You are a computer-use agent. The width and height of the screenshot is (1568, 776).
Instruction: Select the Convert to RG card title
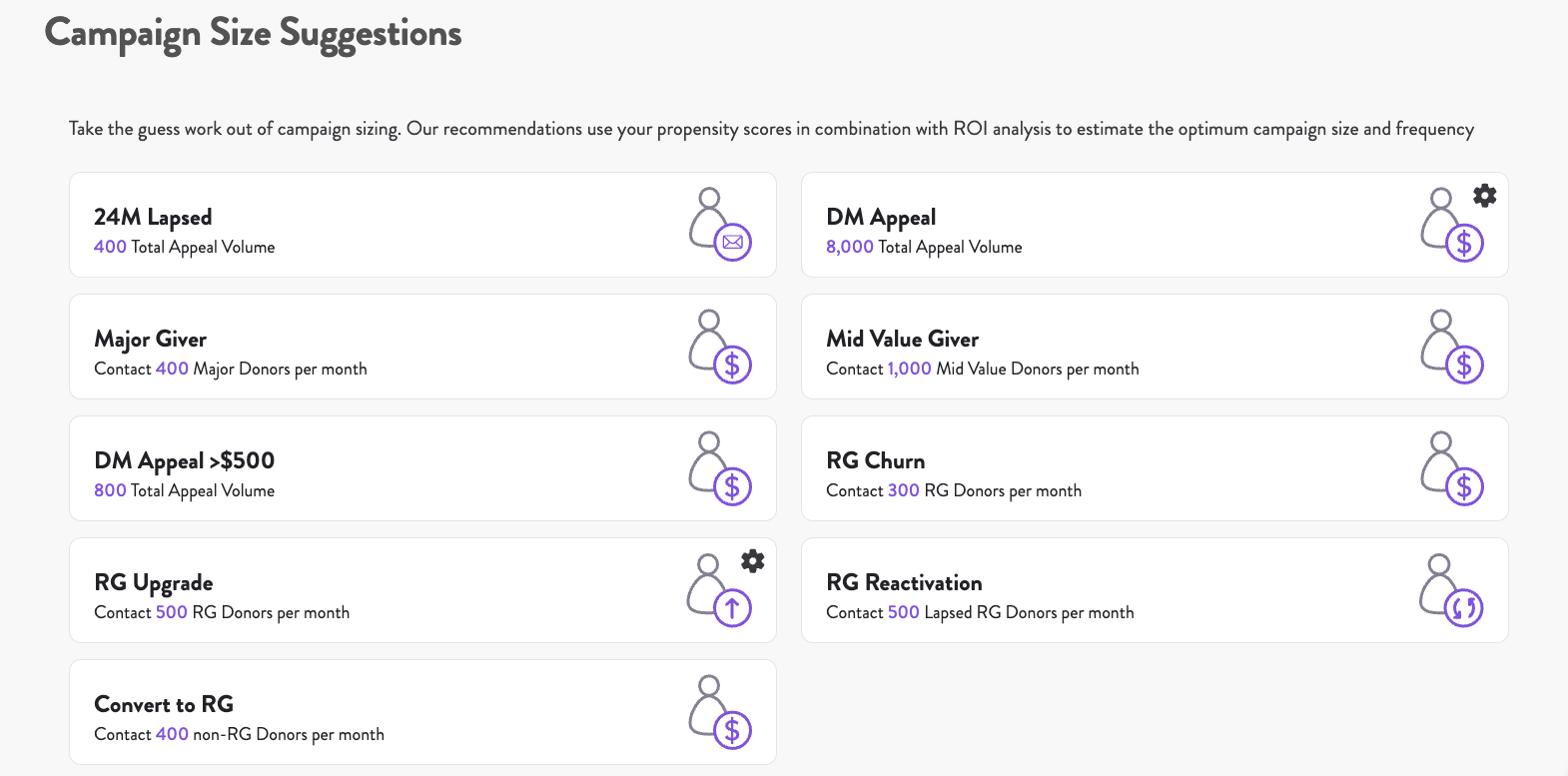click(164, 704)
